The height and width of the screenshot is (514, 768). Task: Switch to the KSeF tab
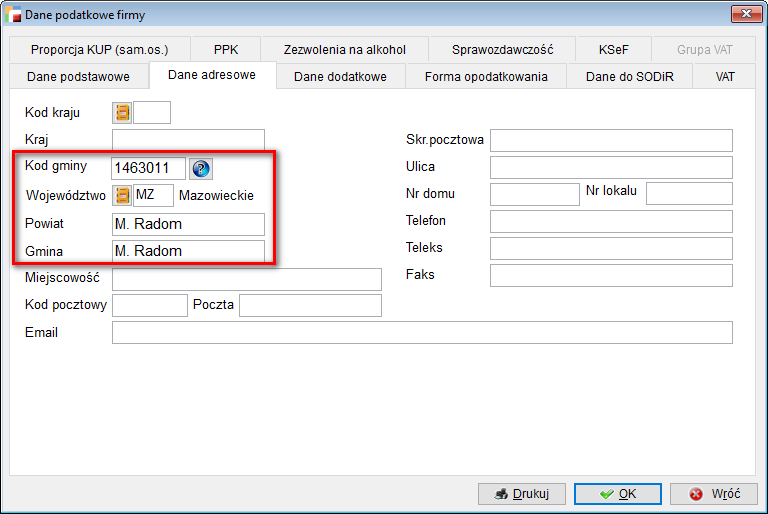[x=614, y=50]
